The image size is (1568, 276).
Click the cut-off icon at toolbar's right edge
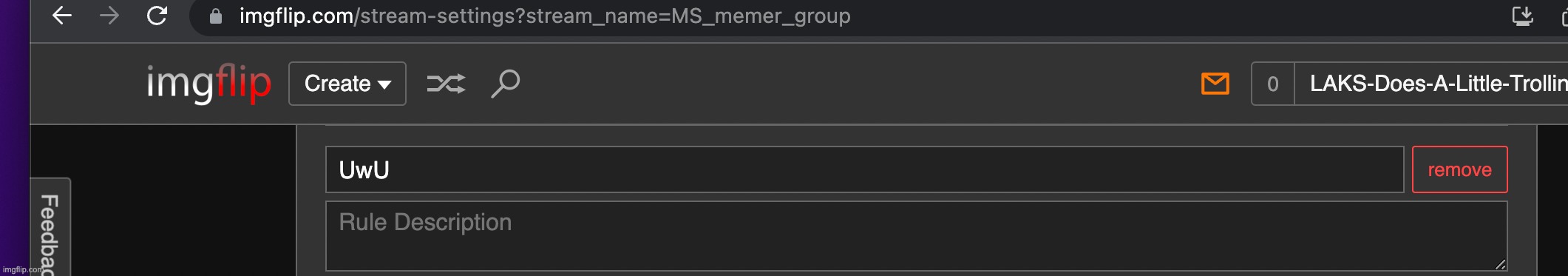pos(1564,16)
